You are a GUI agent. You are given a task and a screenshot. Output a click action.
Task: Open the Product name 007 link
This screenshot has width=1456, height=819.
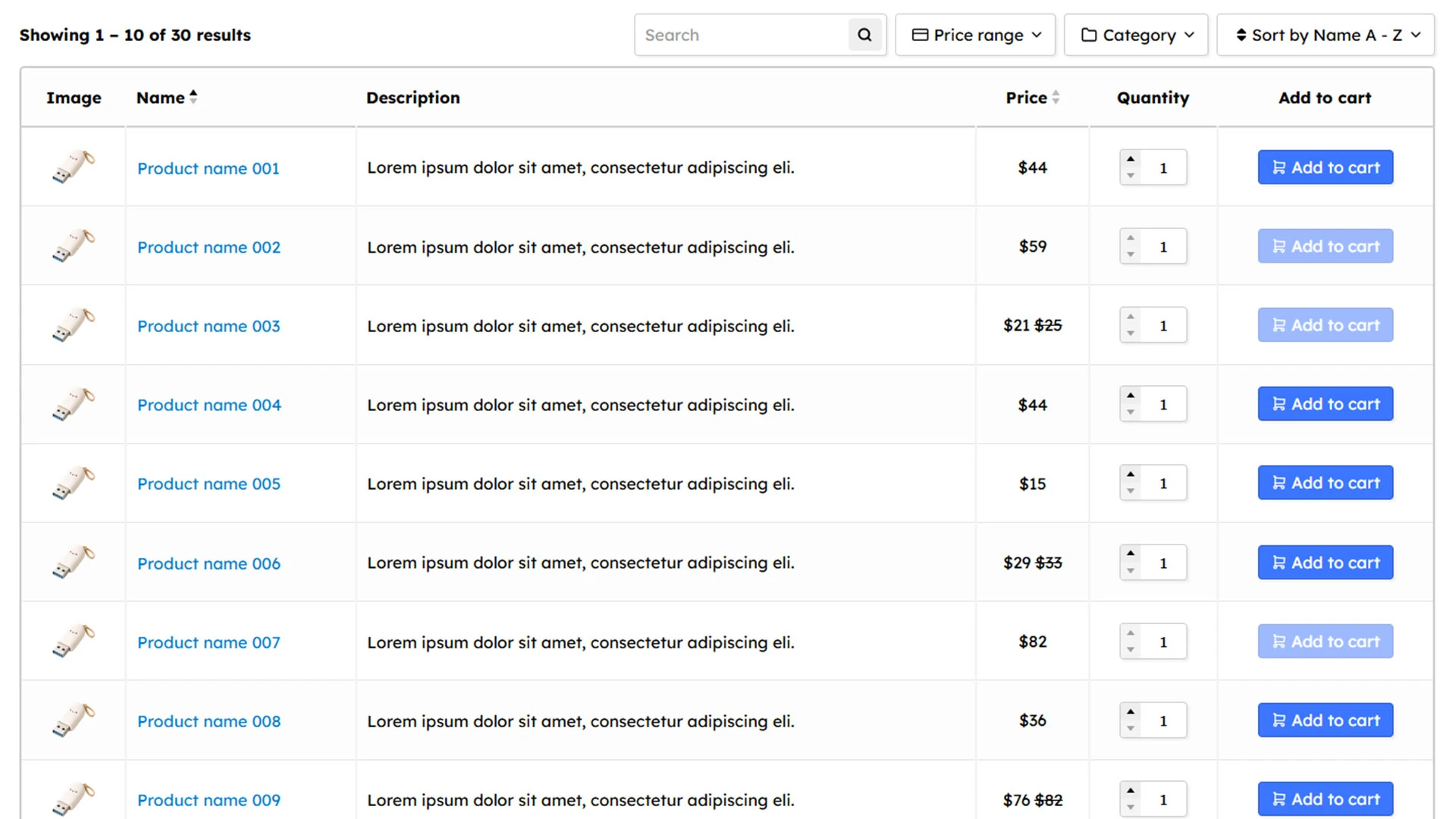pyautogui.click(x=209, y=642)
